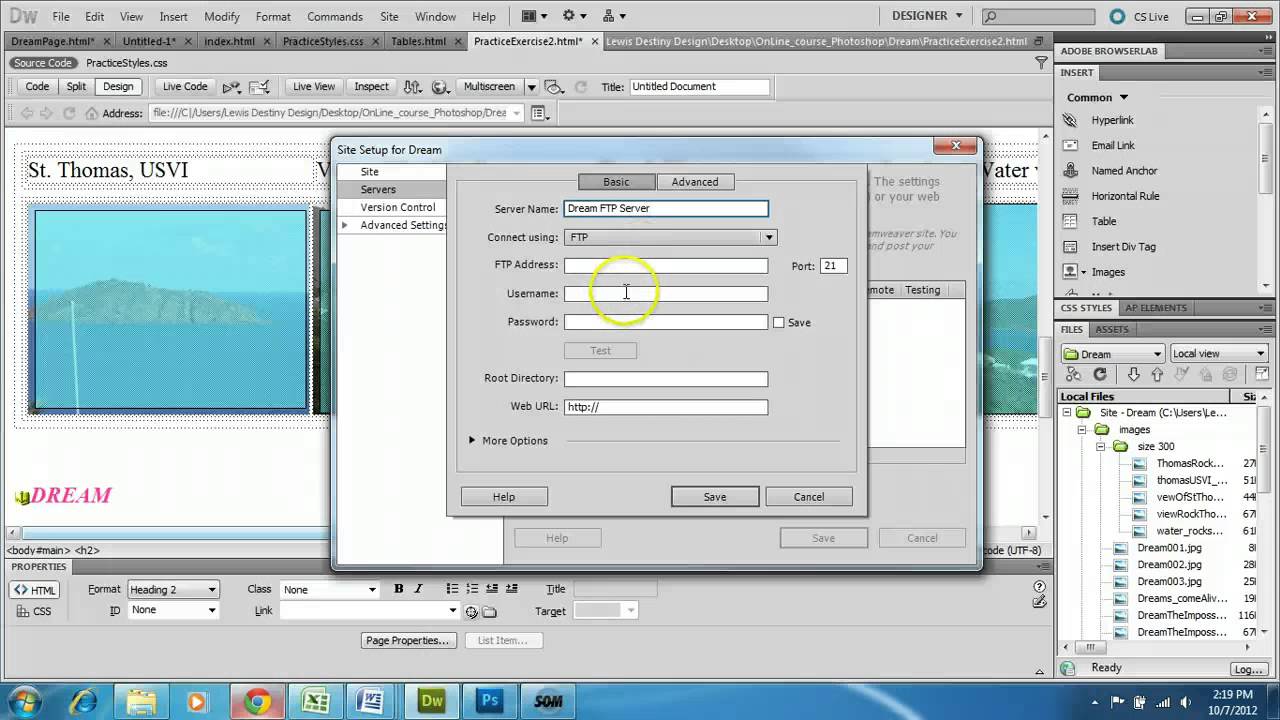Enable the Save password checkbox
Screen dimensions: 1280x720
(778, 322)
